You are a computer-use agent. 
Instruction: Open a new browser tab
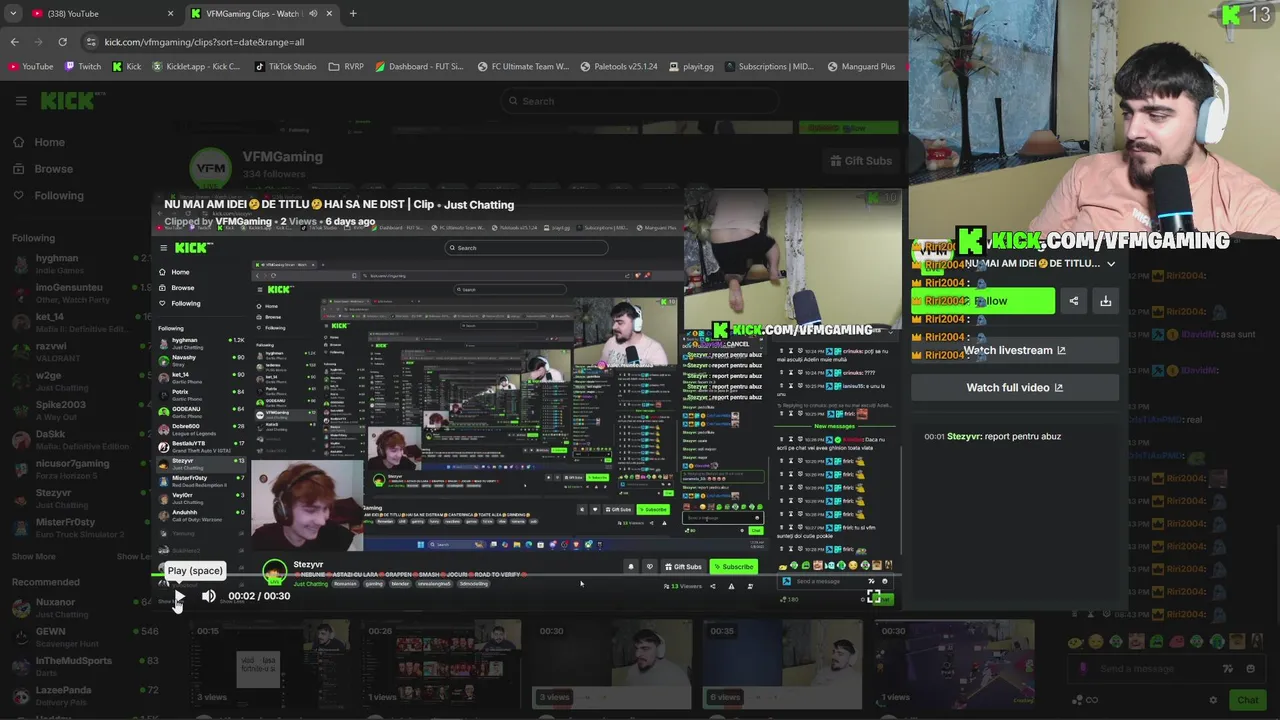353,14
